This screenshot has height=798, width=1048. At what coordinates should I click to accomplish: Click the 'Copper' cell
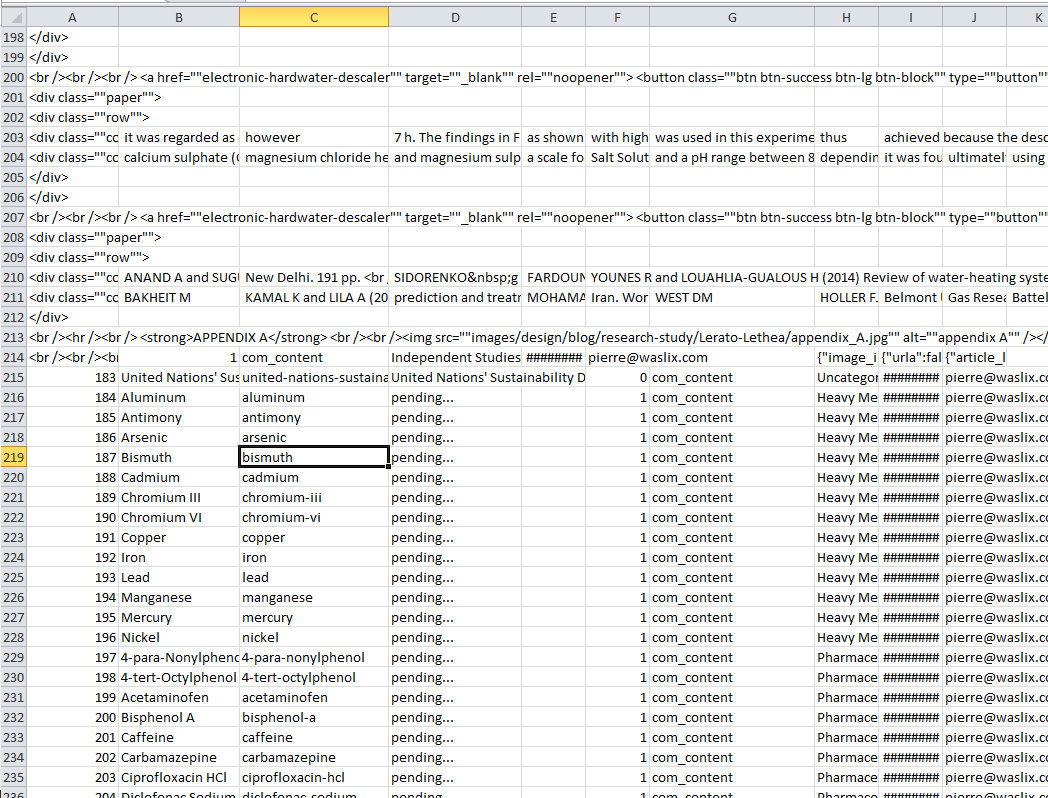click(x=179, y=537)
